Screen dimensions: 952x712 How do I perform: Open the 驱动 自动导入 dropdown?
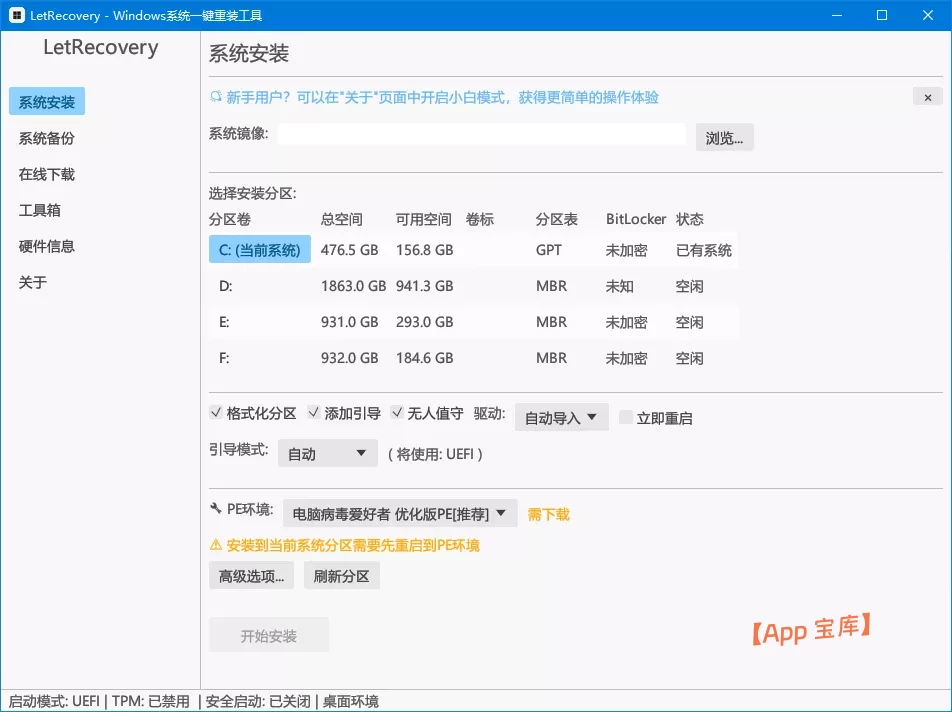pos(560,417)
